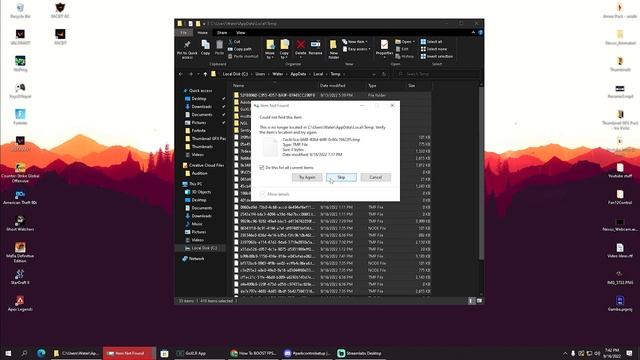Image resolution: width=640 pixels, height=360 pixels.
Task: Switch to details view icon in status bar
Action: coord(471,301)
